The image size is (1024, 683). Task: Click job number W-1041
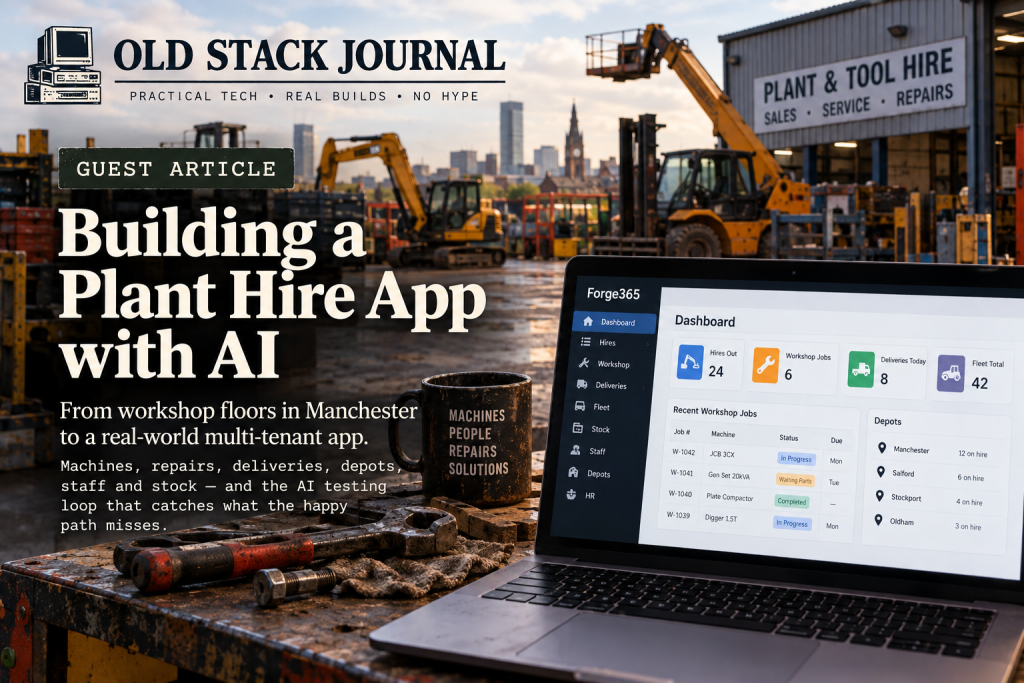coord(681,473)
